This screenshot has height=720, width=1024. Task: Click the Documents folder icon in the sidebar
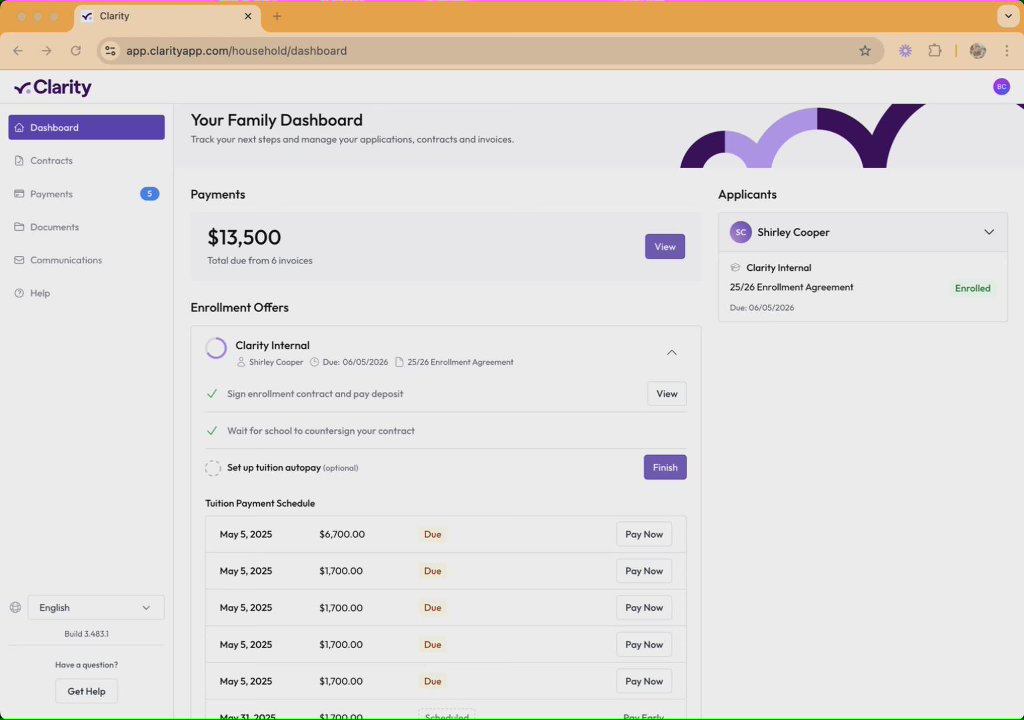tap(19, 227)
